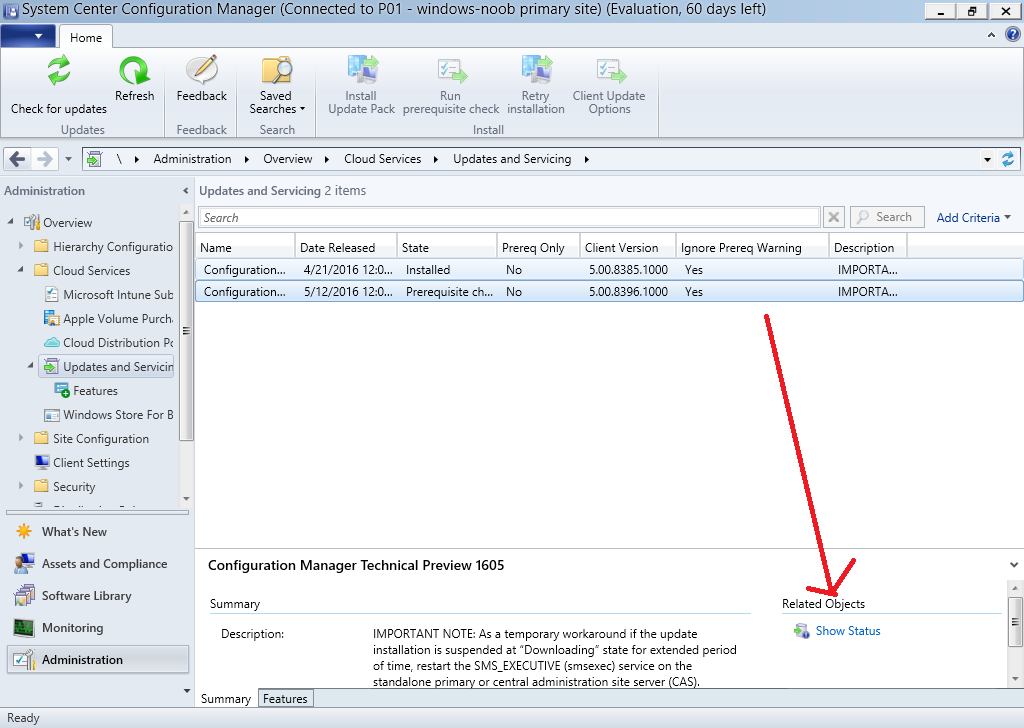
Task: Sort by the State column header
Action: tap(447, 247)
